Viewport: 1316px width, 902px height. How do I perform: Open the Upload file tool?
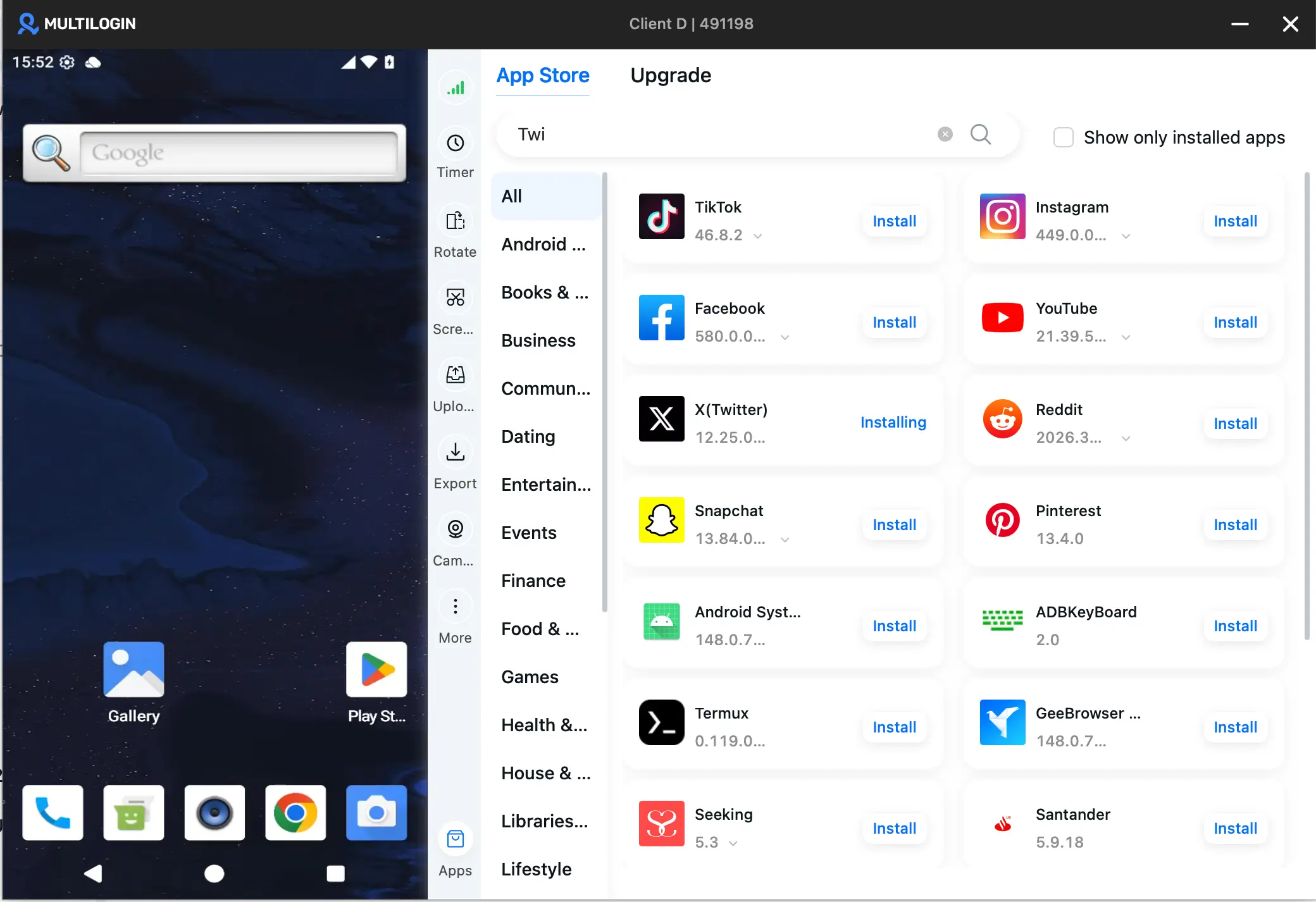(455, 375)
